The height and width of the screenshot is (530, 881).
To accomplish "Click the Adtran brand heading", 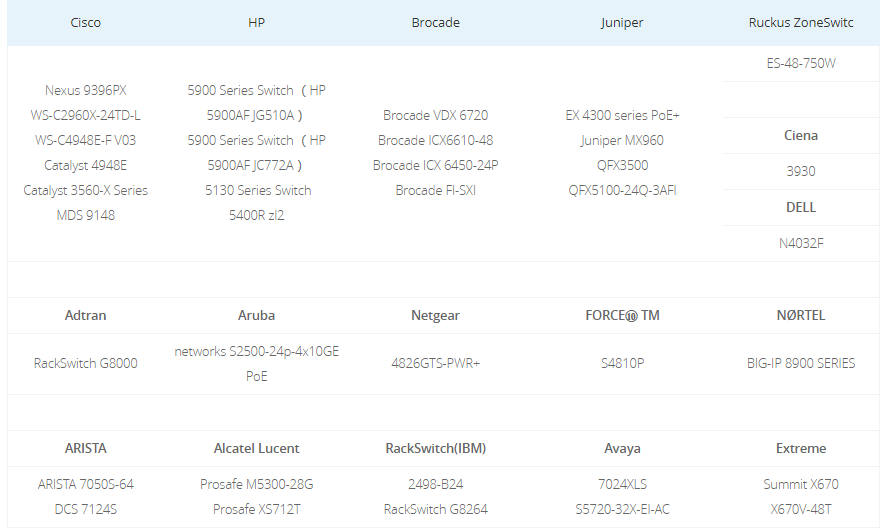I will pyautogui.click(x=86, y=315).
